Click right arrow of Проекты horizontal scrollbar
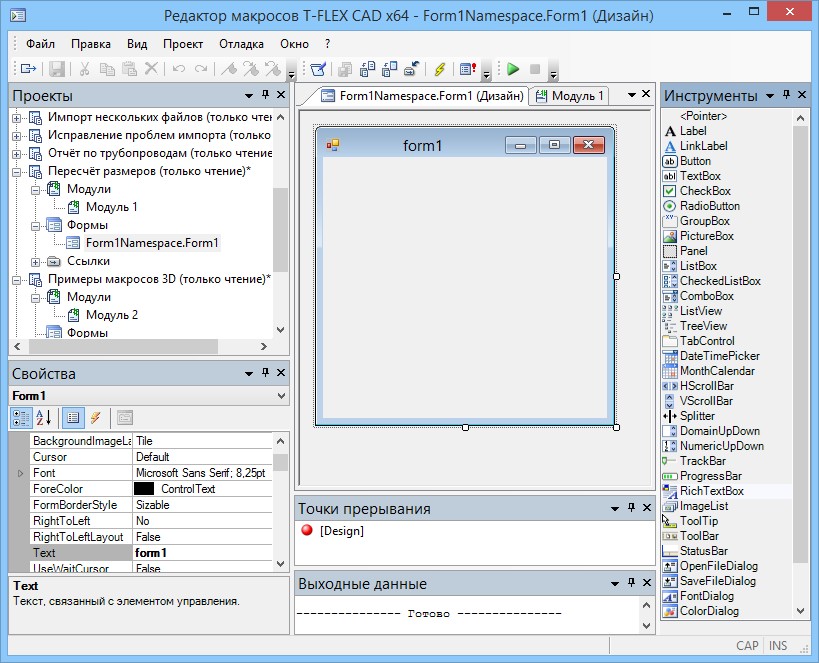 pyautogui.click(x=263, y=346)
